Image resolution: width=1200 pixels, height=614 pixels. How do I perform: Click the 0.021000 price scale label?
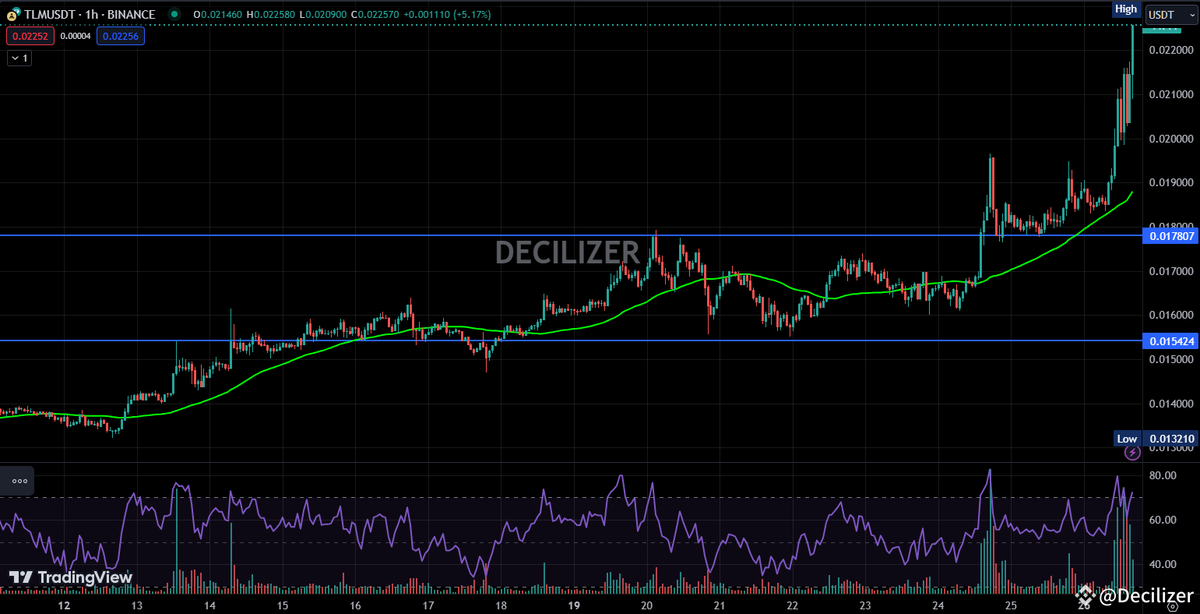pos(1169,94)
